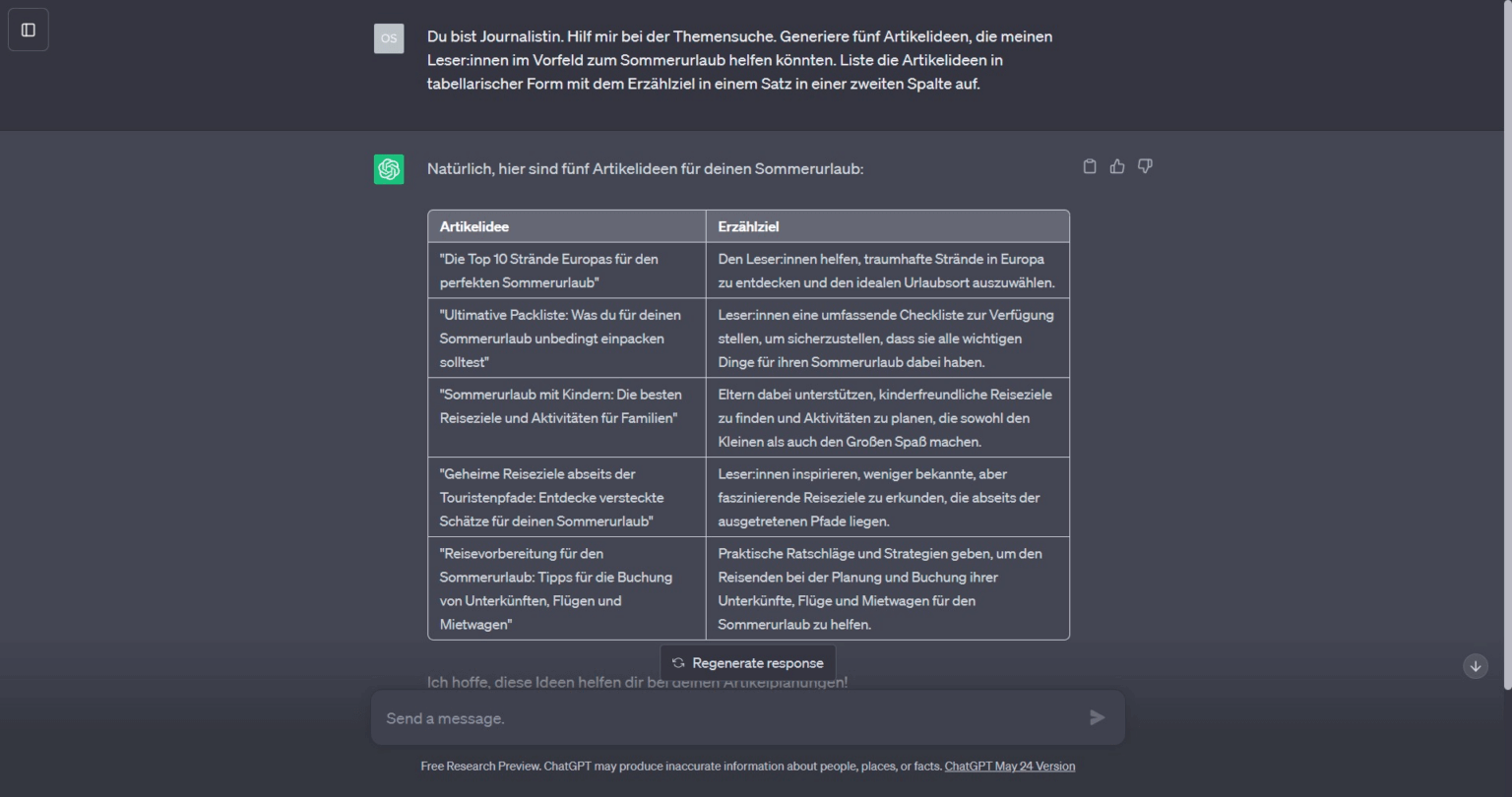Rate the response with thumbs down
This screenshot has height=797, width=1512.
1145,166
